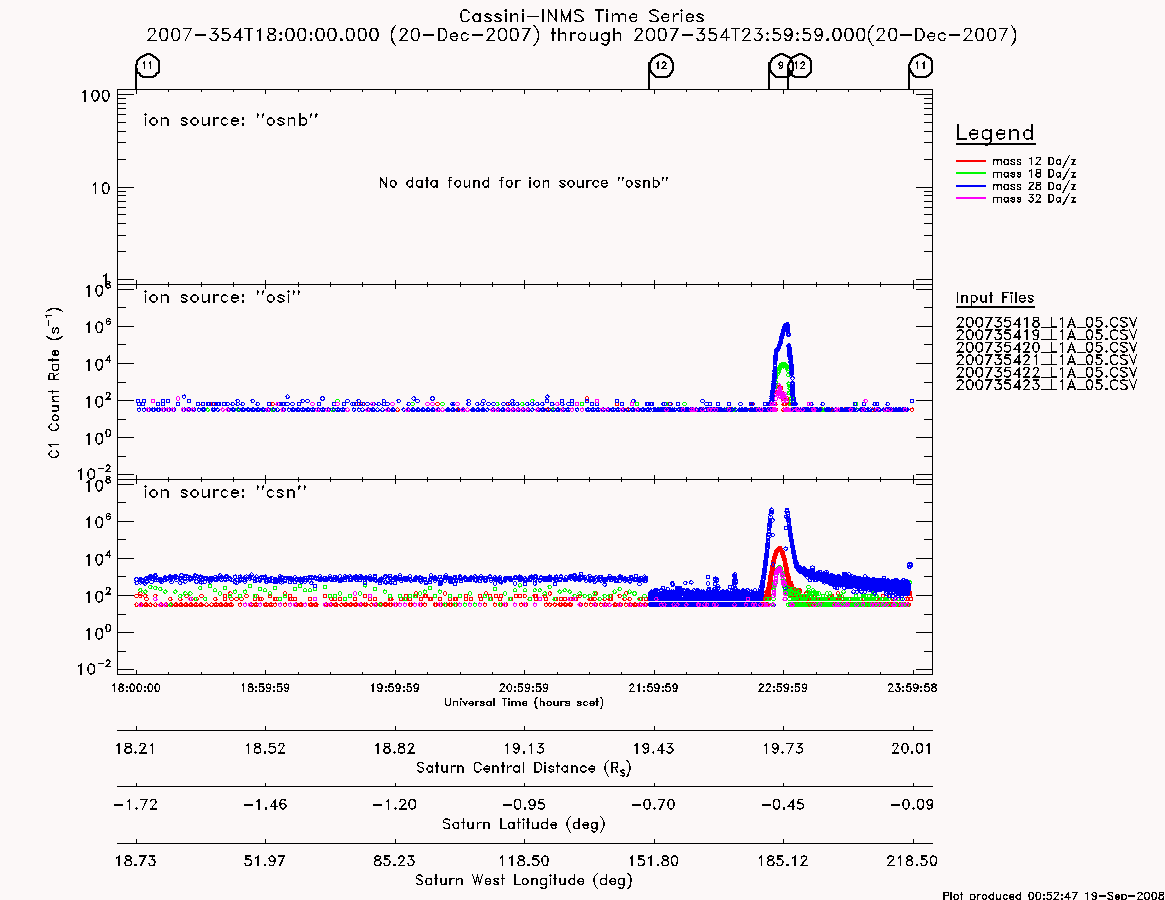This screenshot has width=1165, height=900.
Task: Select marker 12 above the 21:59:59 tick
Action: pos(661,66)
